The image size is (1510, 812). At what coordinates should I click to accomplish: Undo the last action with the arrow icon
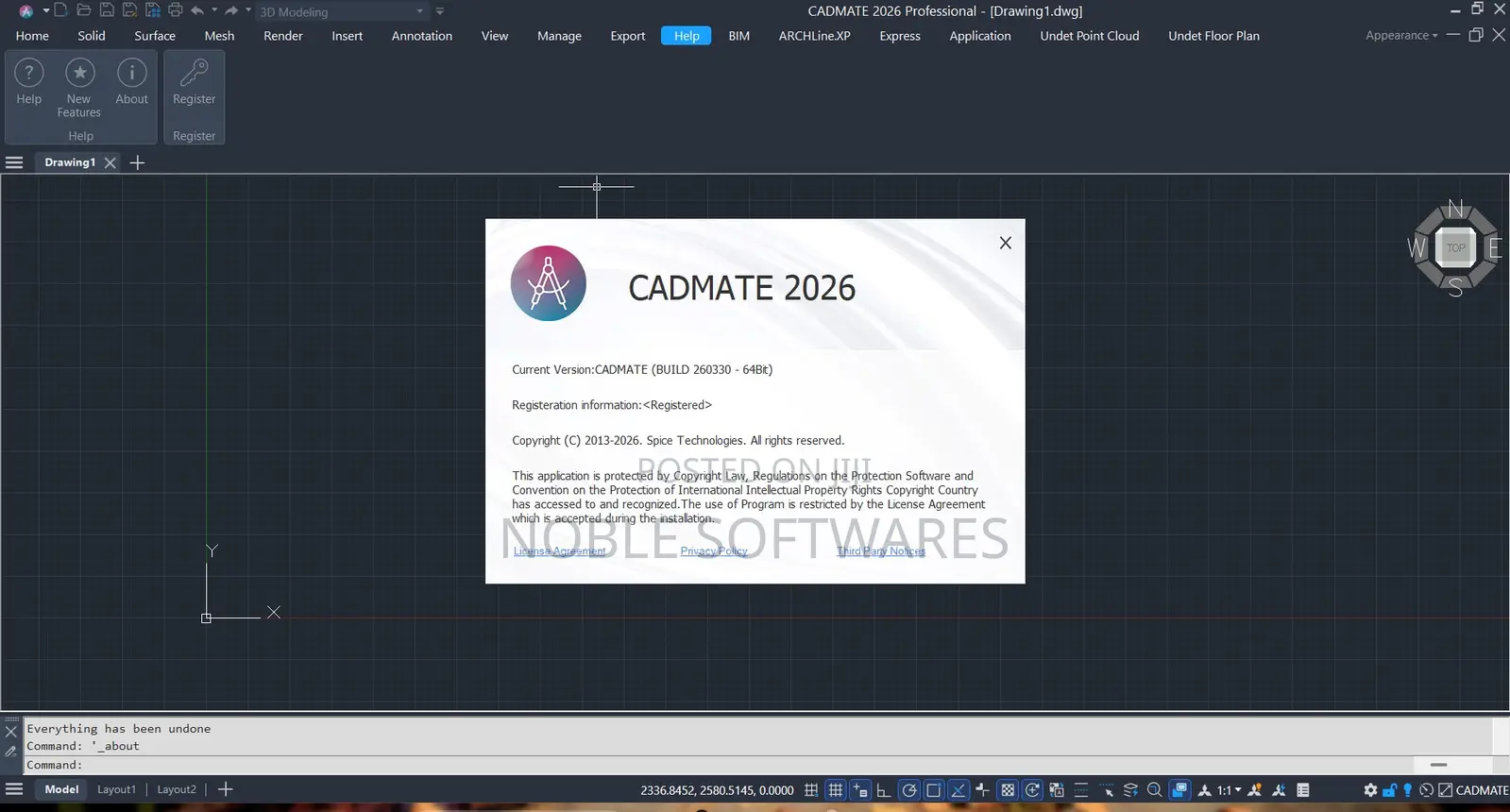[197, 10]
